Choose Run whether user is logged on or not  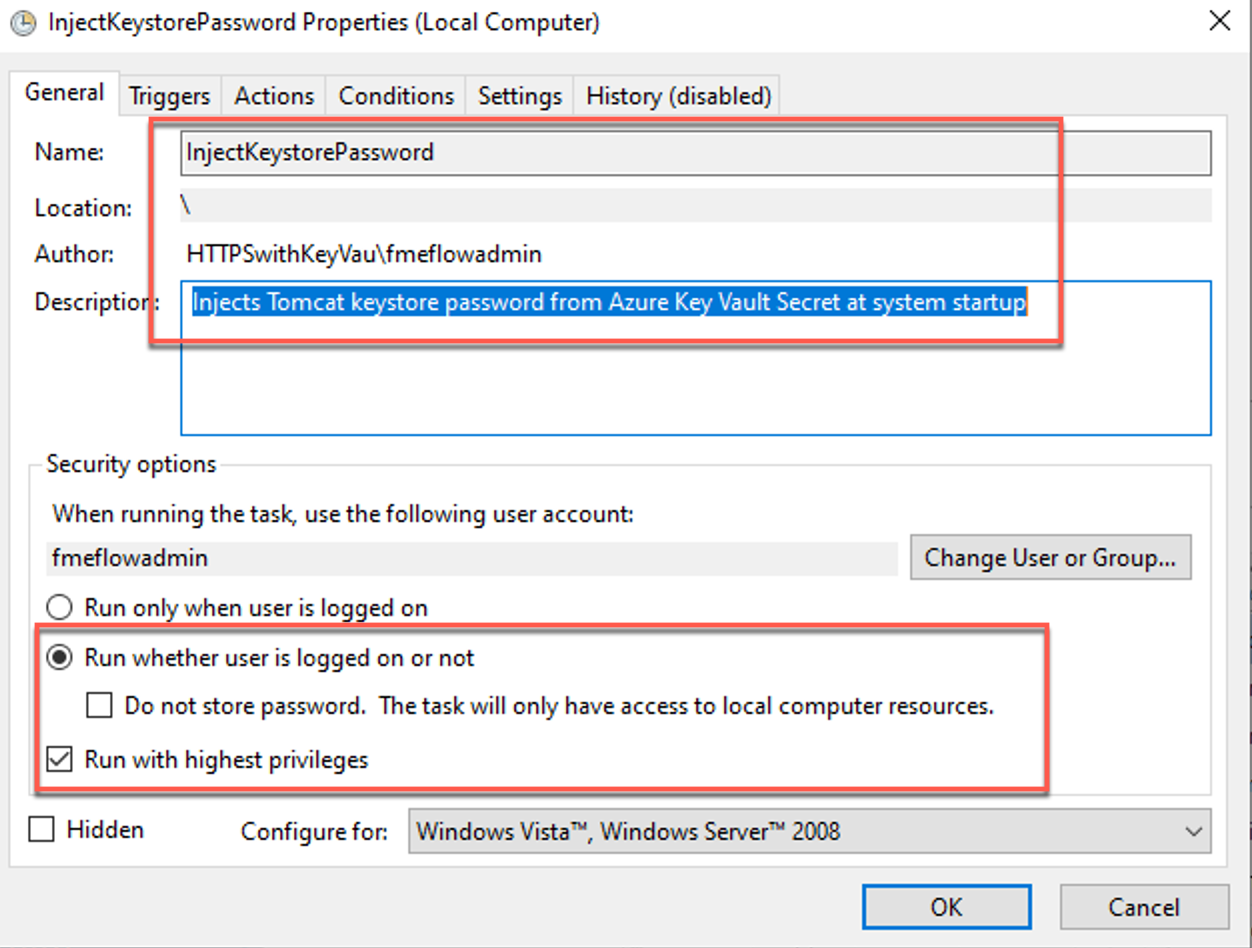(61, 658)
